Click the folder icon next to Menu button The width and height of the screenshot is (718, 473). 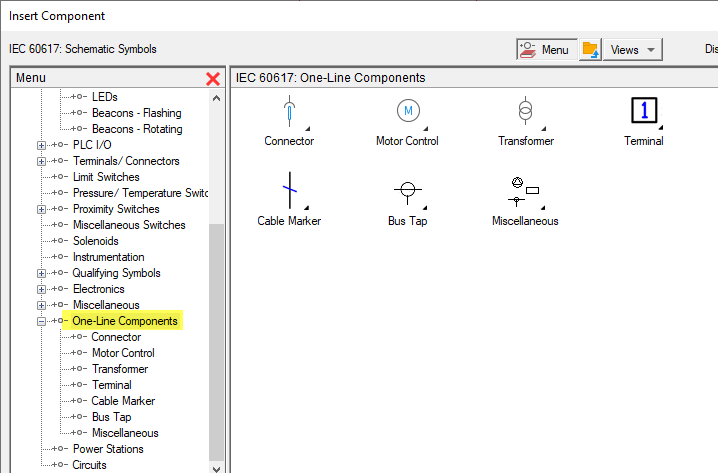590,49
